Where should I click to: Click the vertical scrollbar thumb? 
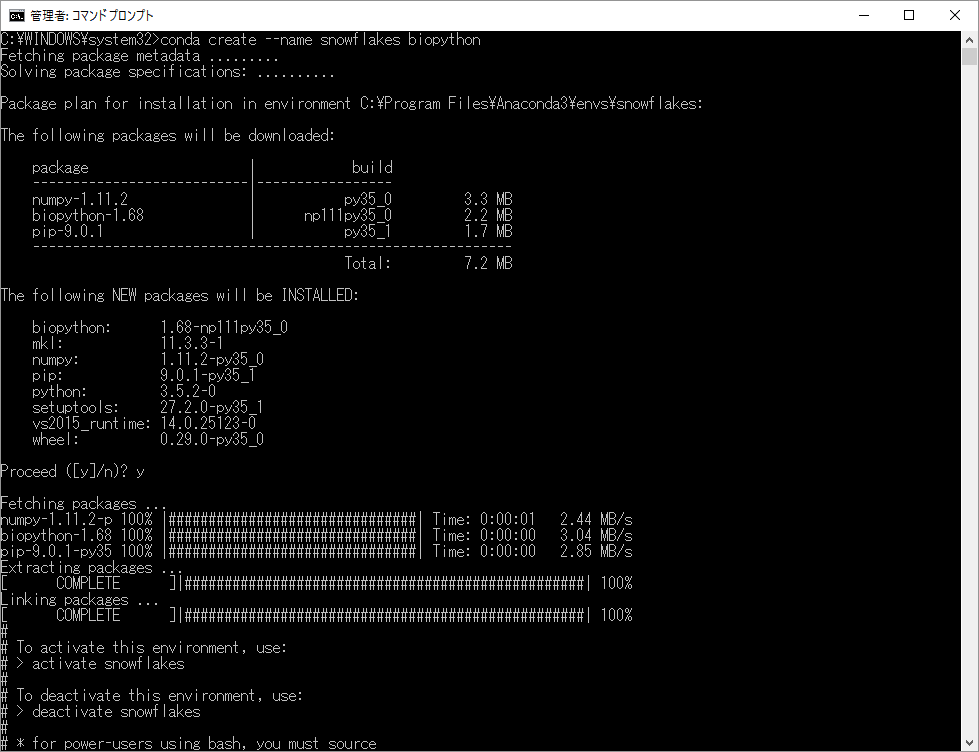pyautogui.click(x=969, y=57)
